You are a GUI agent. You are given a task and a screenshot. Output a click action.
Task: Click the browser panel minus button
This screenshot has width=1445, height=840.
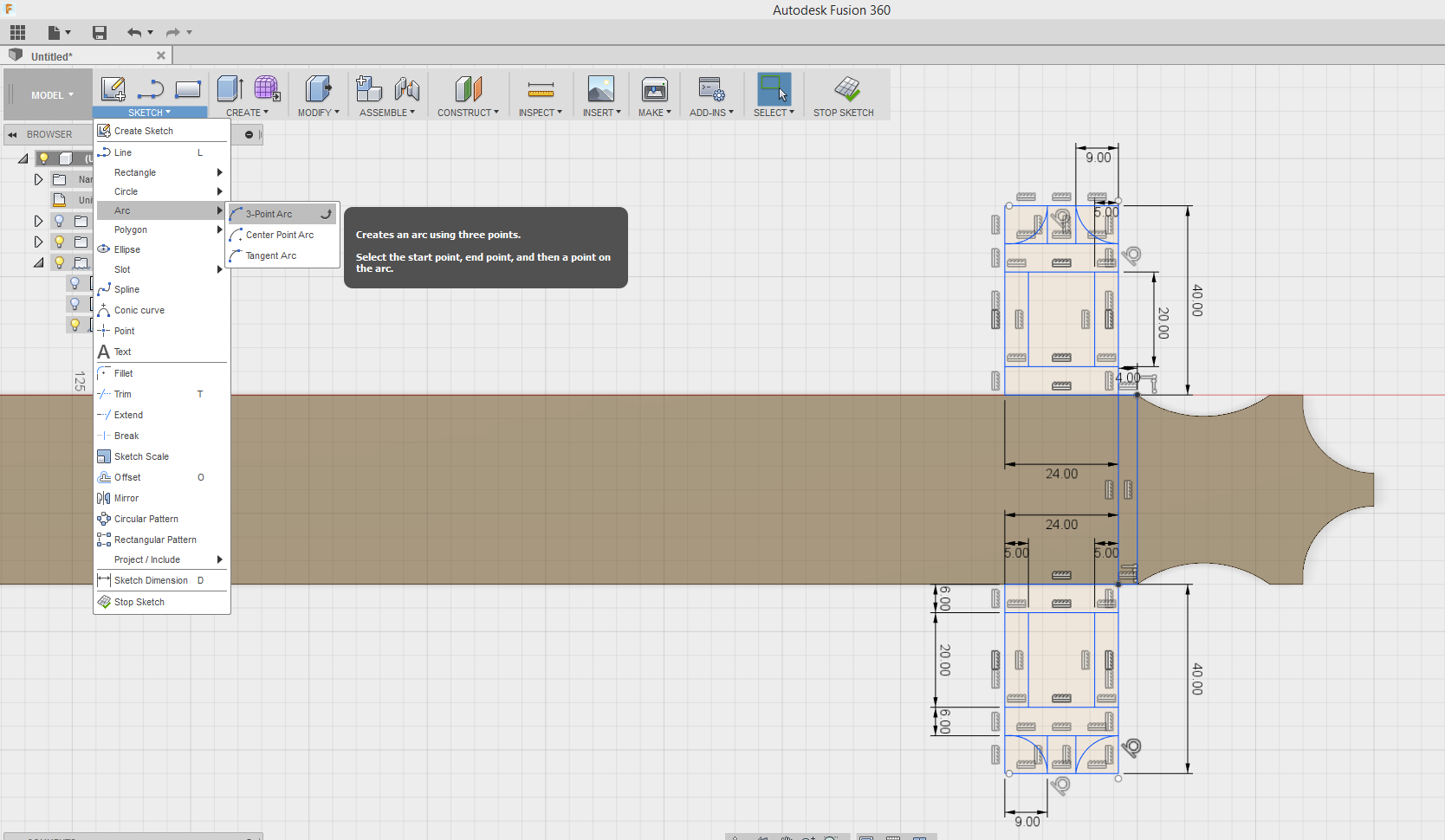[x=249, y=134]
